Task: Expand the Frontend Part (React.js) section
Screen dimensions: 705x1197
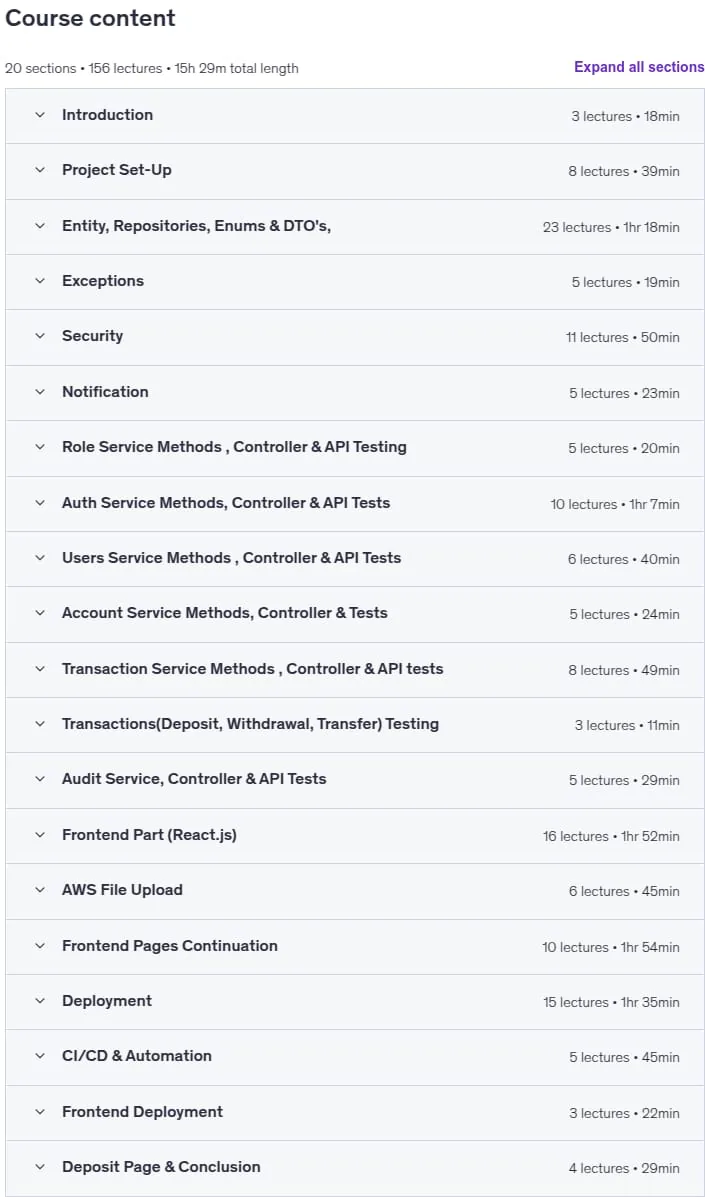Action: tap(354, 835)
